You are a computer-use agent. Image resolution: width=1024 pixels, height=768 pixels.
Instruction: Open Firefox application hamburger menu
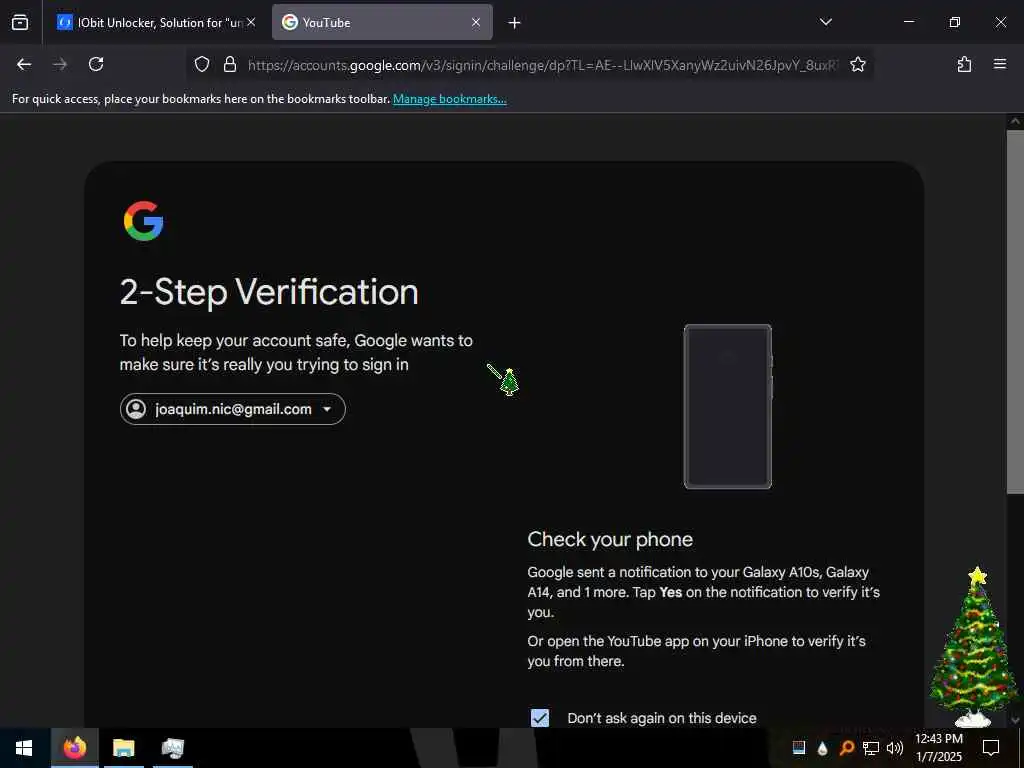click(x=999, y=64)
